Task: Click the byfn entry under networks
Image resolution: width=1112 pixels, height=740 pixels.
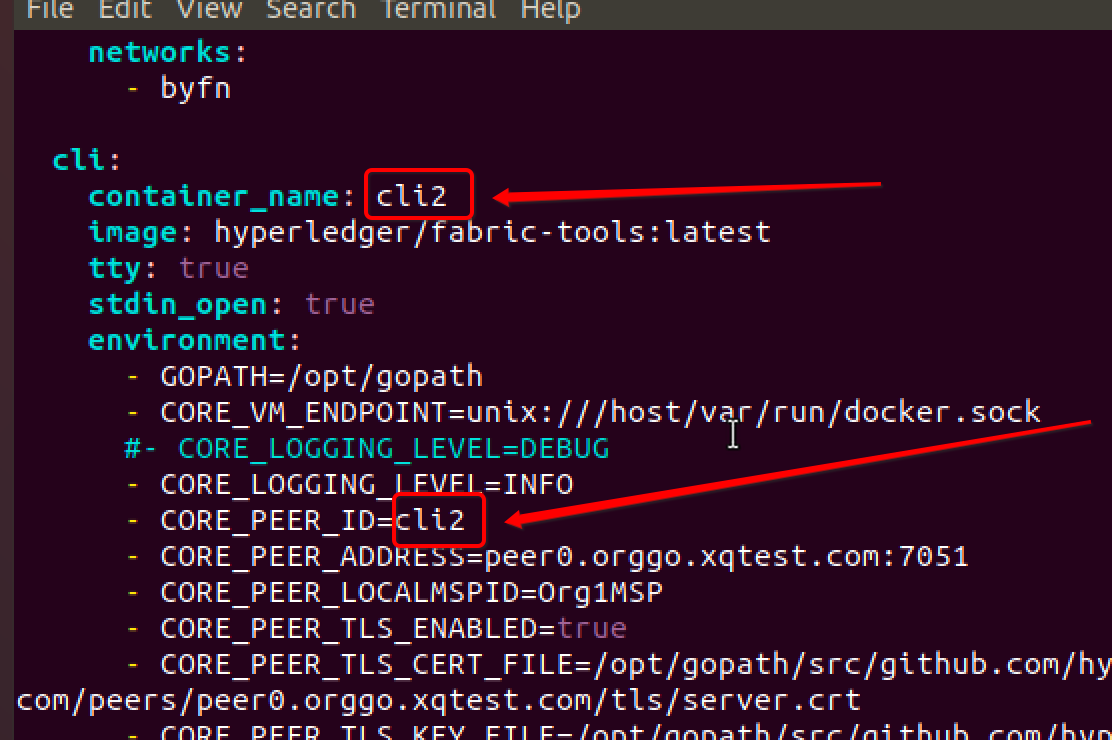Action: [x=196, y=87]
